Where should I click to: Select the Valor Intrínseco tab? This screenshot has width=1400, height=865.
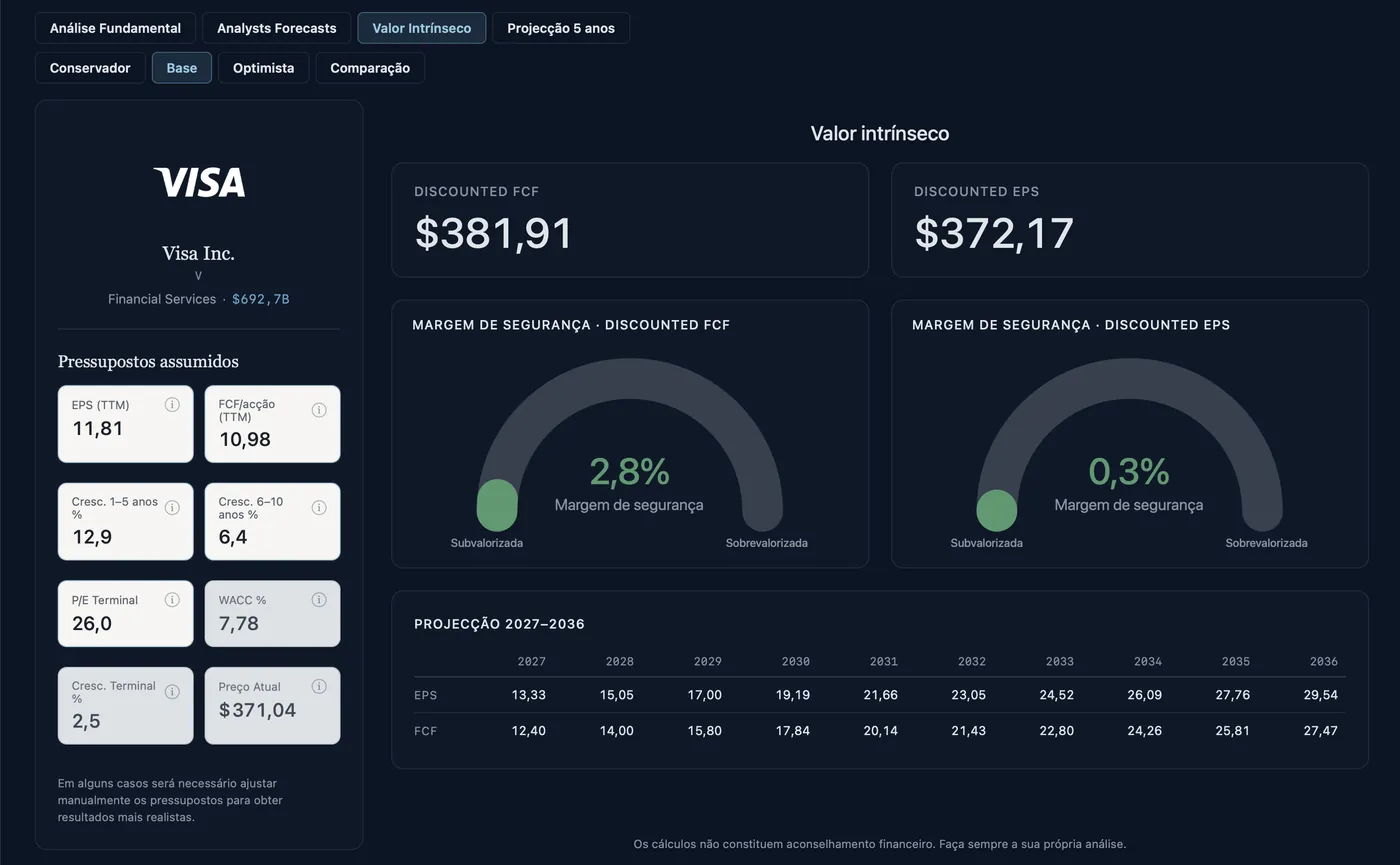[421, 28]
